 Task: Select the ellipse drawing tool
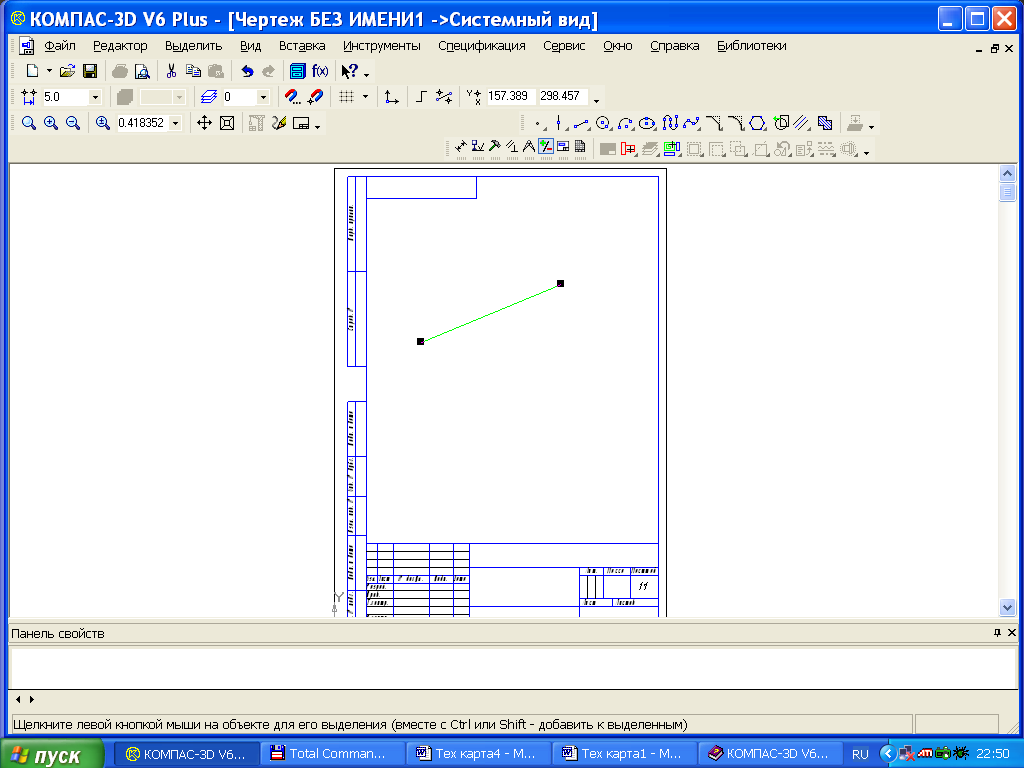point(647,123)
